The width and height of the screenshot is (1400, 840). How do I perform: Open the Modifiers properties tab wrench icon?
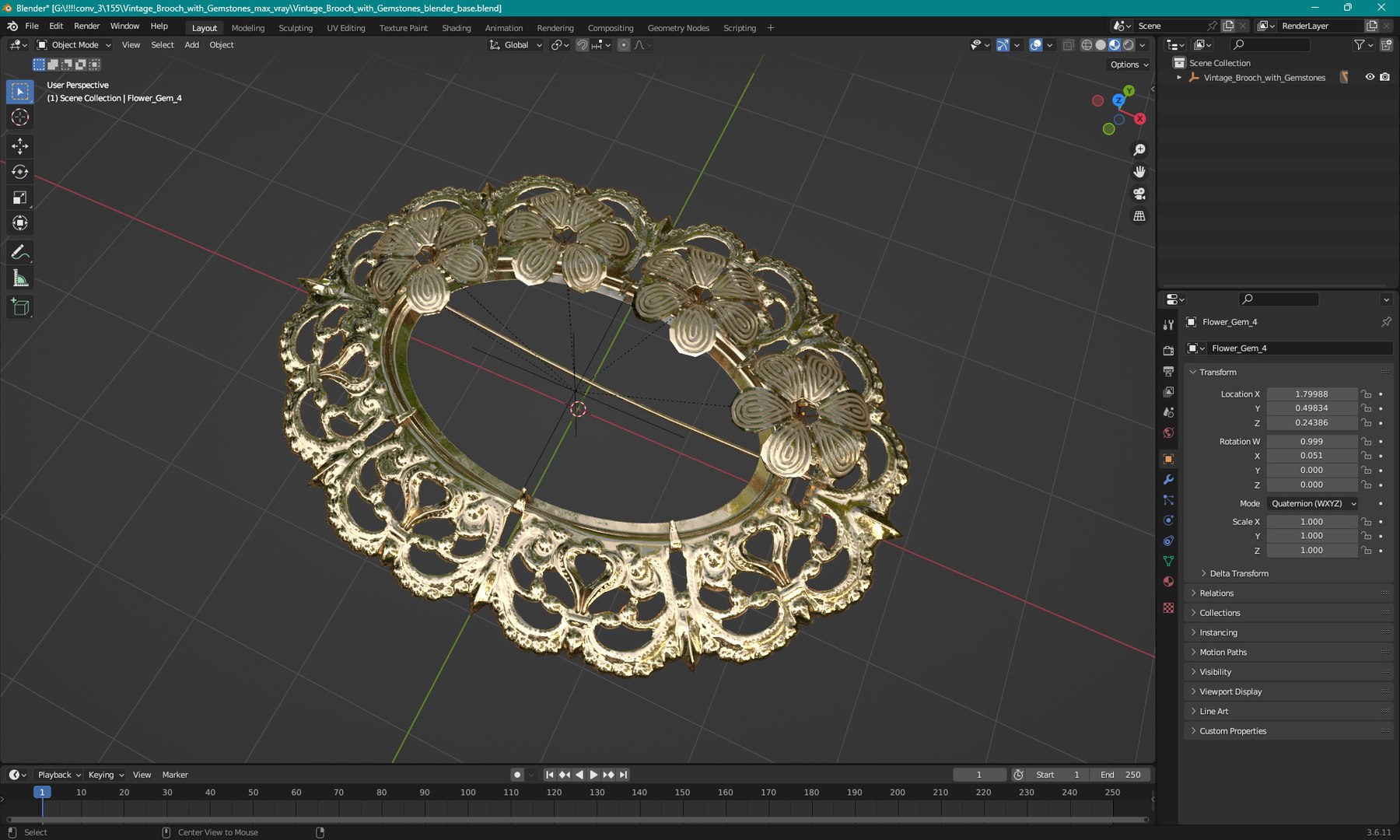click(1168, 480)
